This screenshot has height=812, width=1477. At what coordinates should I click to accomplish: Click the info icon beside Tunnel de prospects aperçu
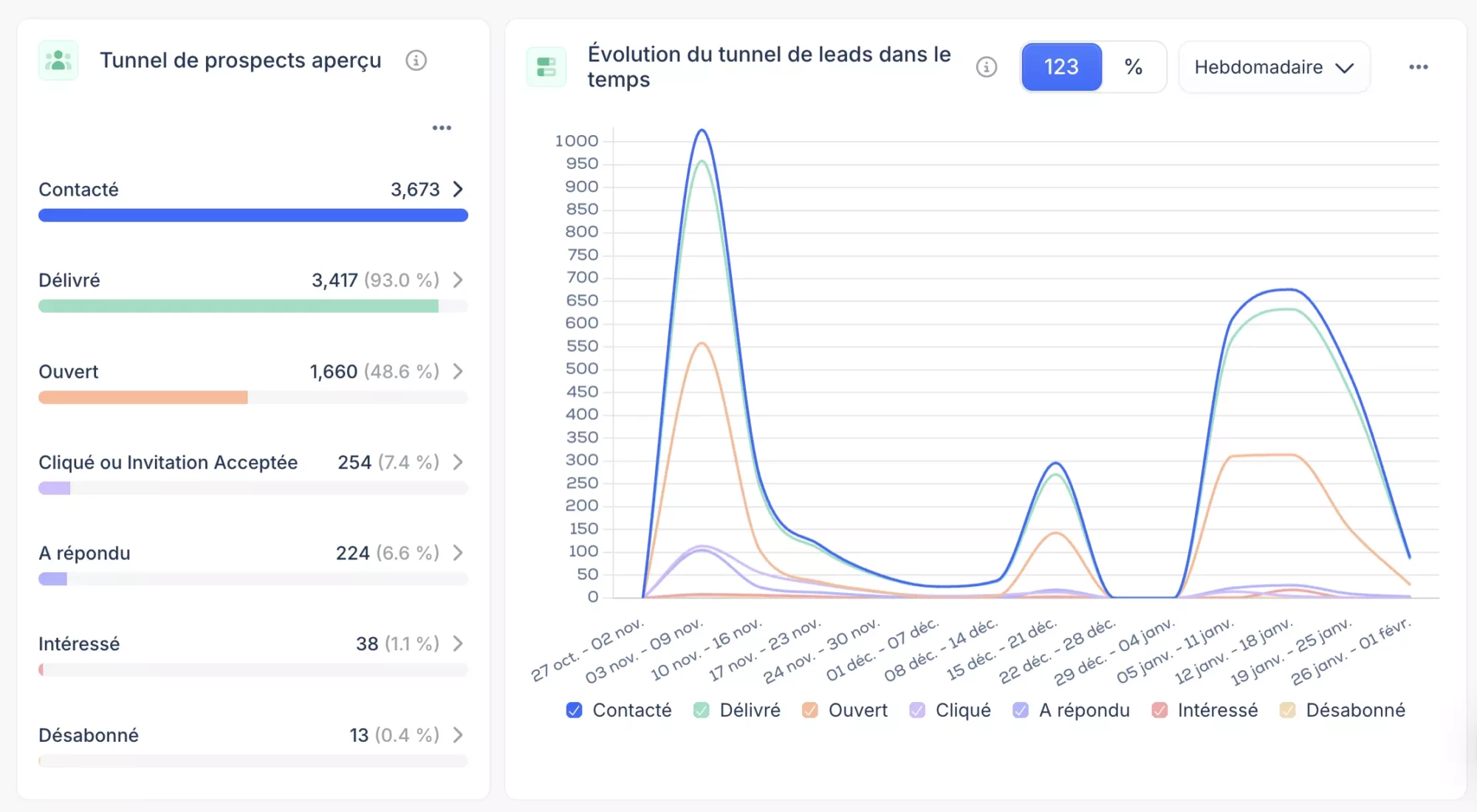pos(416,61)
